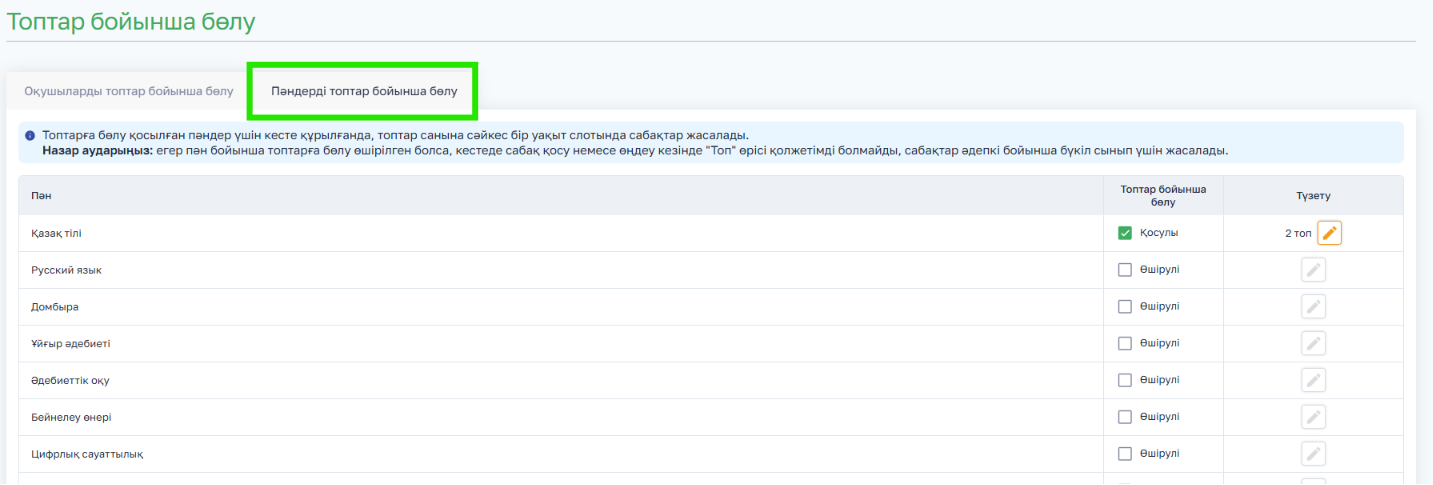Click the Түзету column header

[1313, 196]
